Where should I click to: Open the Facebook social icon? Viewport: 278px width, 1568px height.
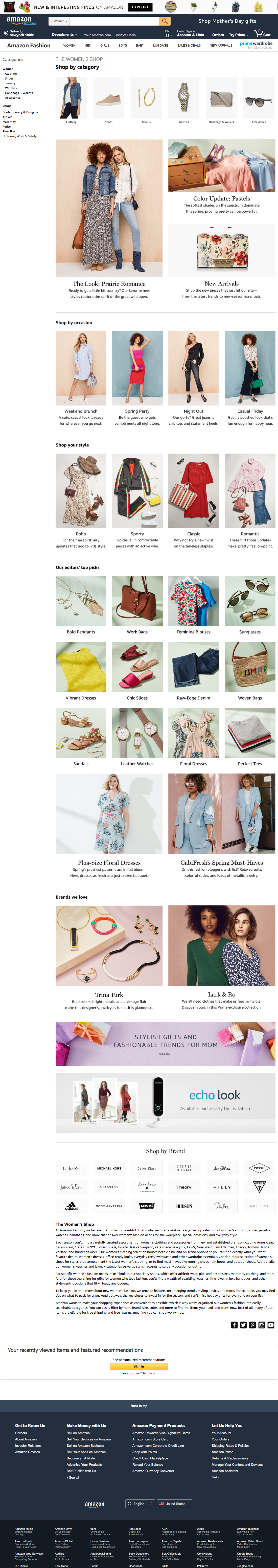pyautogui.click(x=234, y=1325)
